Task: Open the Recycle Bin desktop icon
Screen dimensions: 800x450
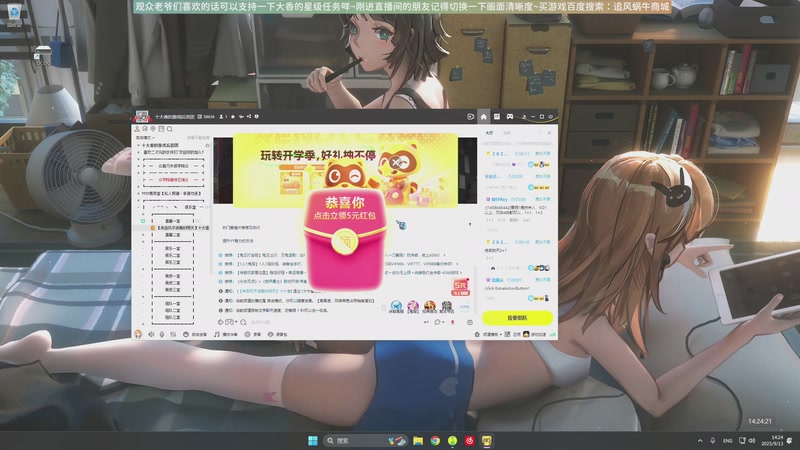Action: (14, 15)
